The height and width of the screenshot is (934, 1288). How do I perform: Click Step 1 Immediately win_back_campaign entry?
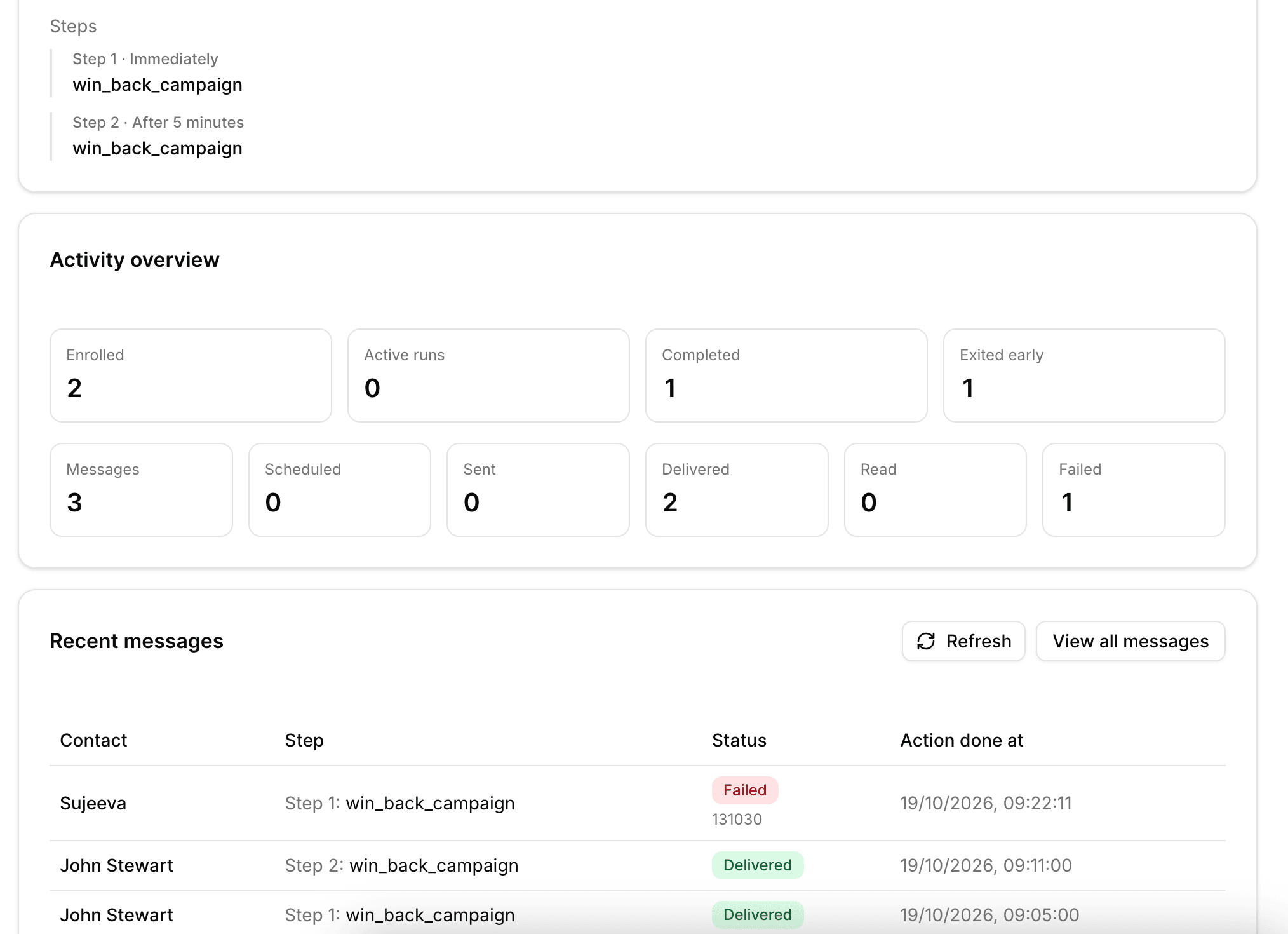tap(158, 72)
